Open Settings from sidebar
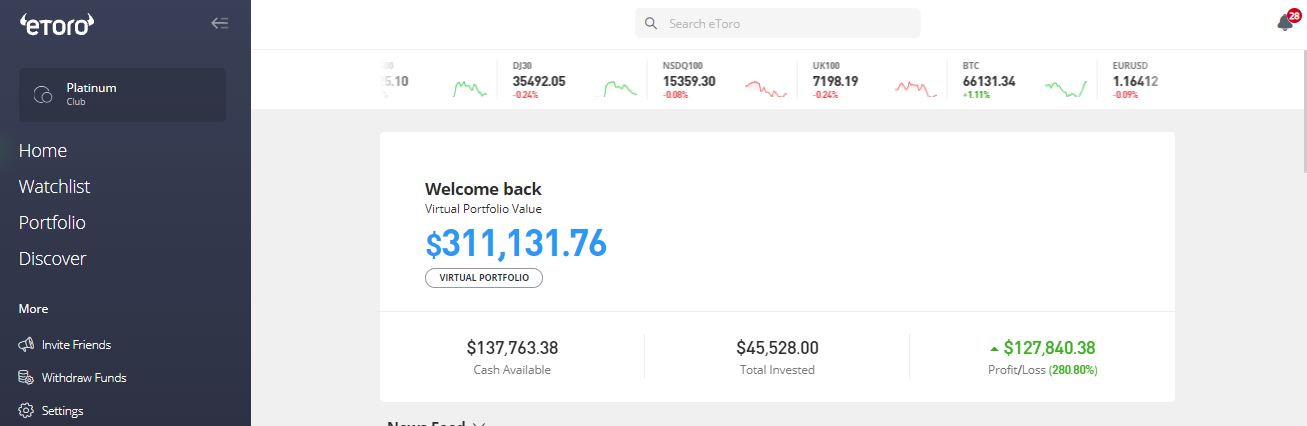1307x426 pixels. 62,411
